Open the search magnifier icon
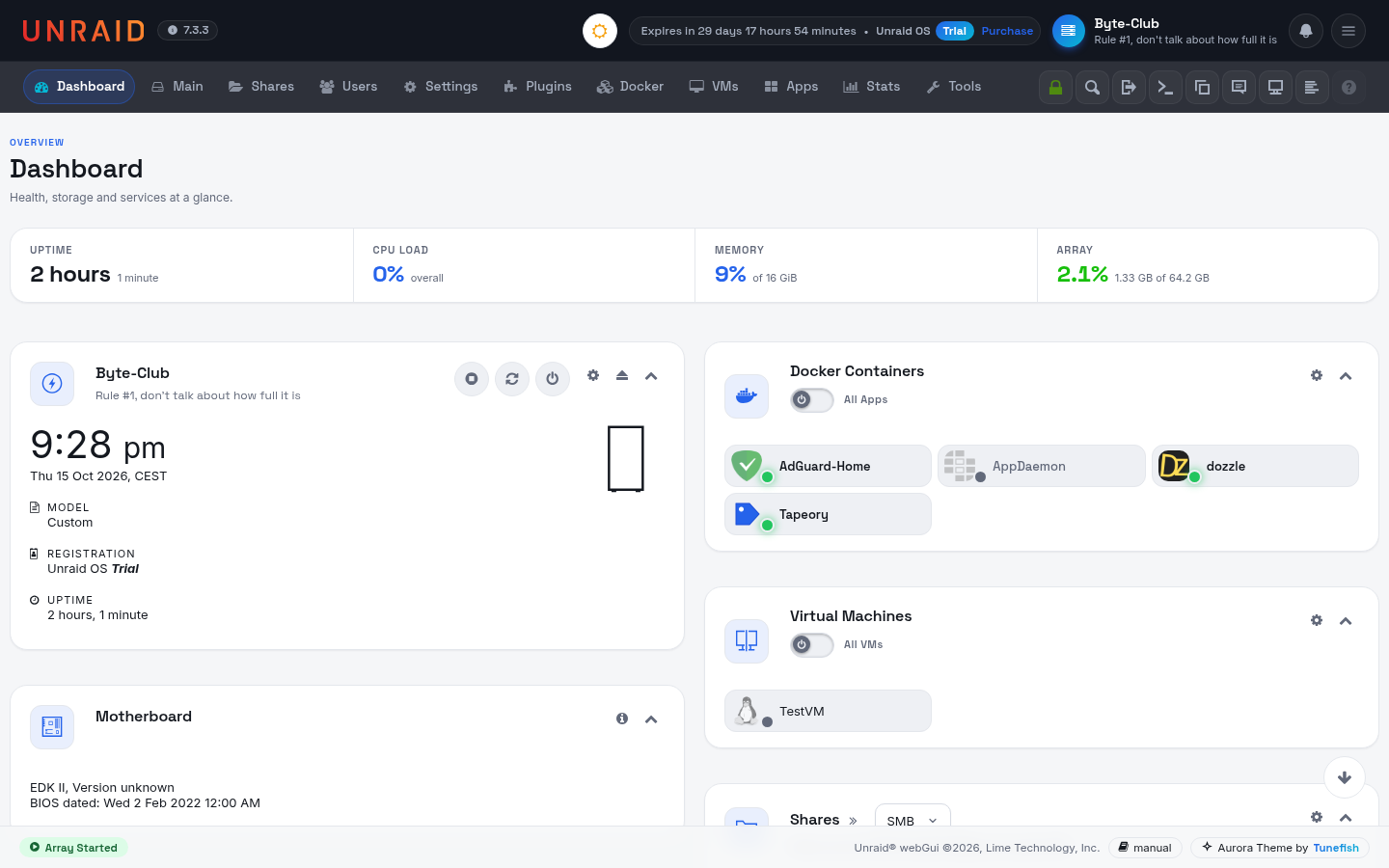The height and width of the screenshot is (868, 1389). 1092,87
